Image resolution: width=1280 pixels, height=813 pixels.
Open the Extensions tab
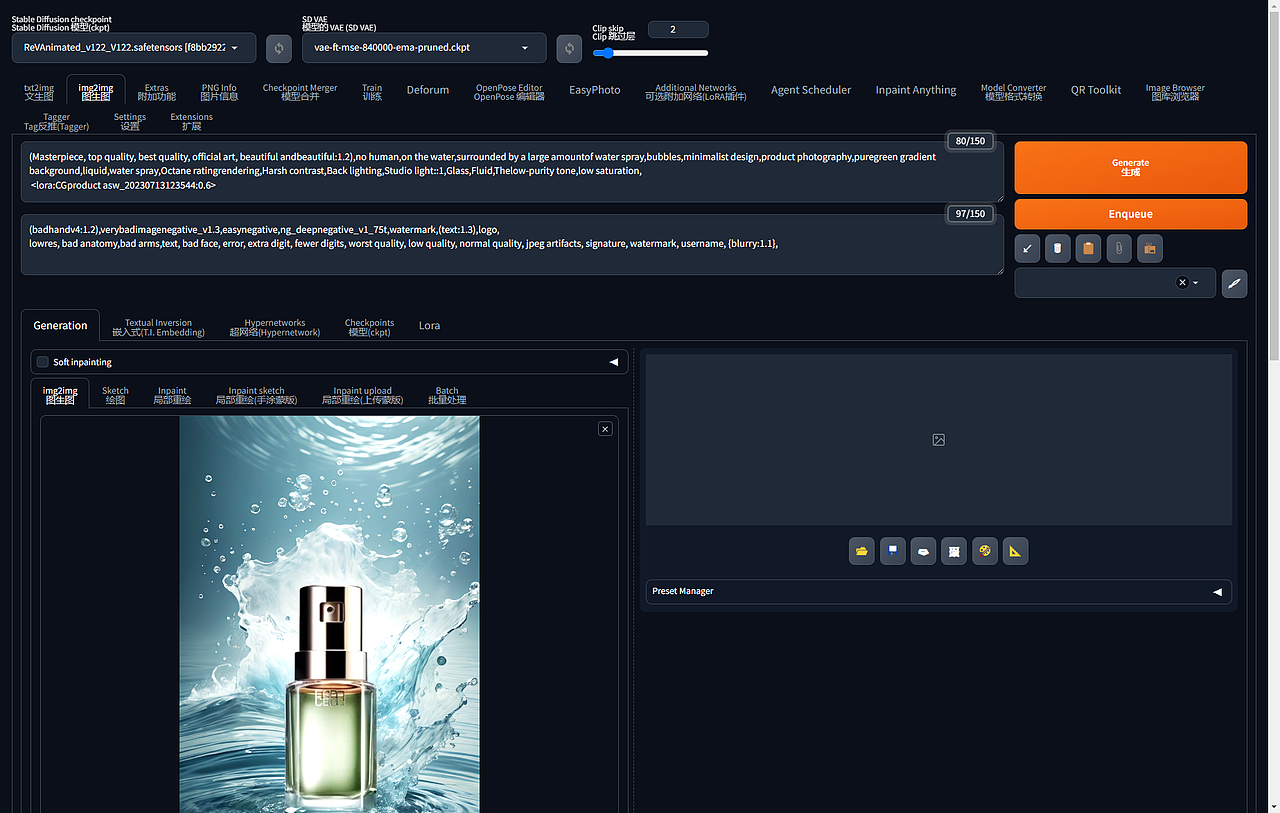191,122
